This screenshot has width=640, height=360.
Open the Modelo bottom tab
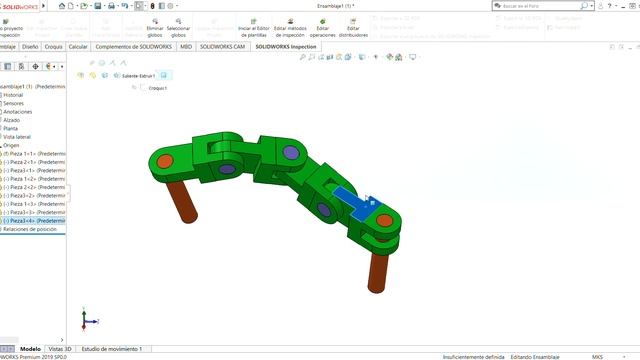tap(30, 349)
